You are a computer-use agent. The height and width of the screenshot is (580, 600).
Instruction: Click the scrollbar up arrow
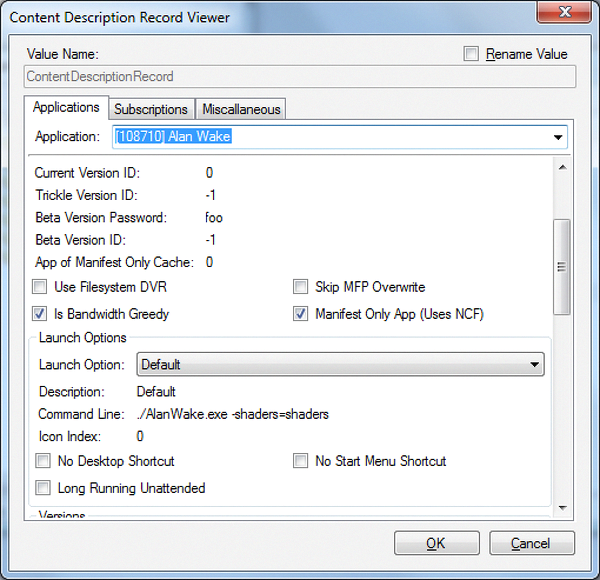(x=561, y=167)
